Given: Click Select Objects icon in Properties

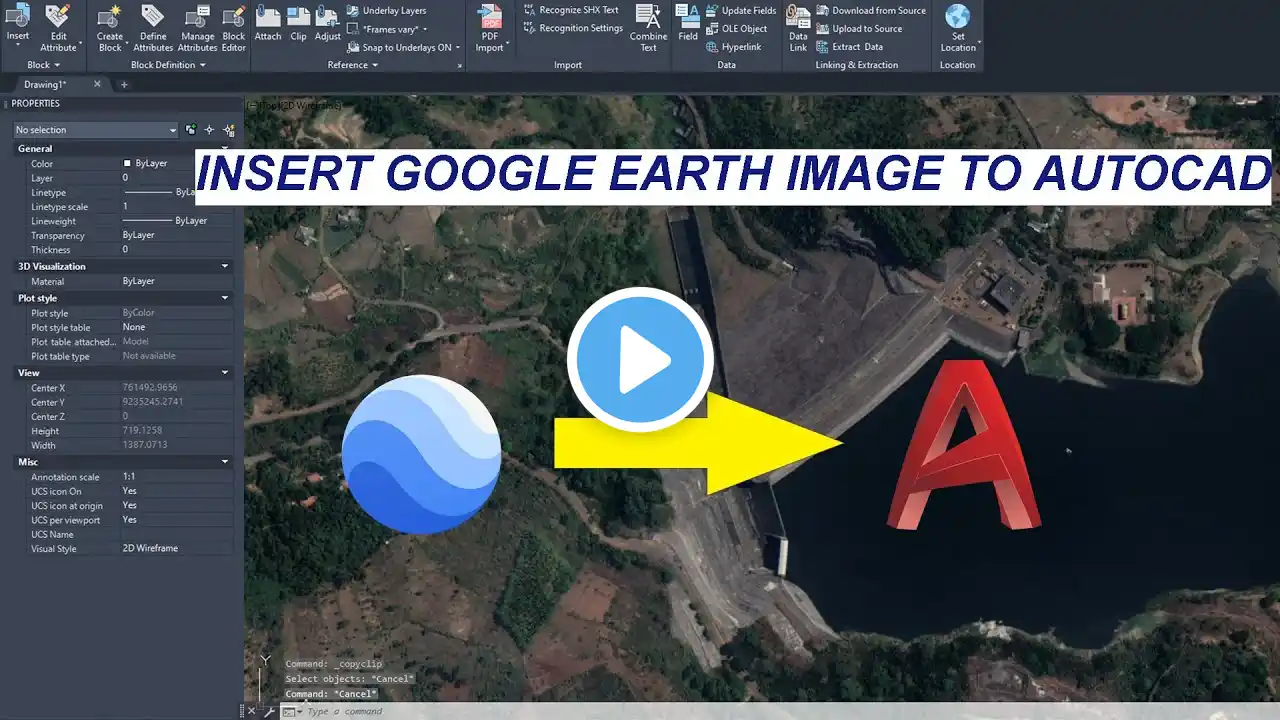Looking at the screenshot, I should coord(209,130).
